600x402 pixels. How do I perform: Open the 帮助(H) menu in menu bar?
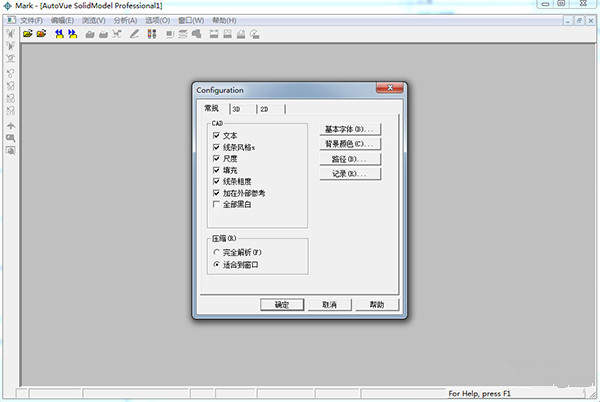(x=224, y=20)
